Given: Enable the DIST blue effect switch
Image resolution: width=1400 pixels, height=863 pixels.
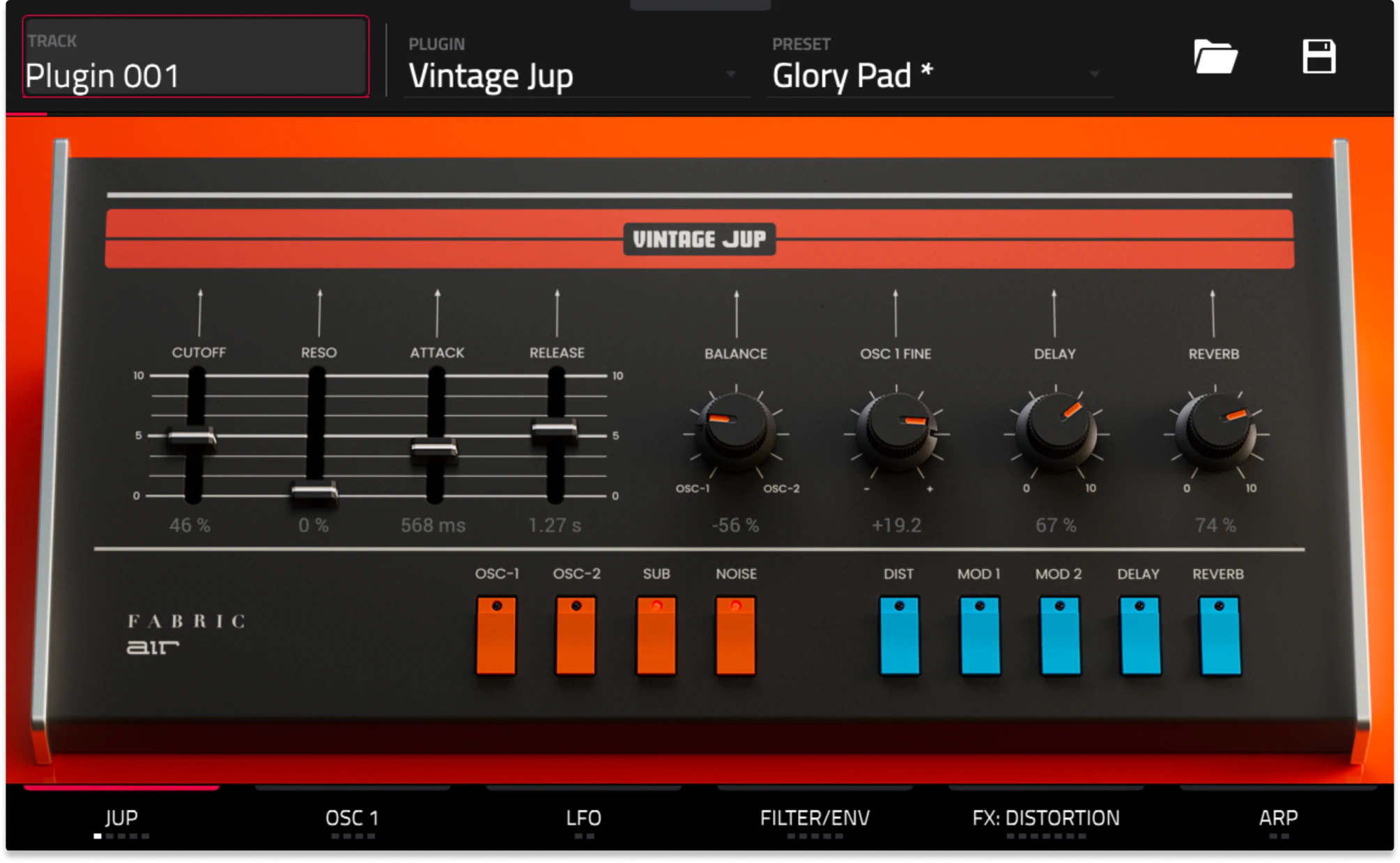Looking at the screenshot, I should pos(899,635).
